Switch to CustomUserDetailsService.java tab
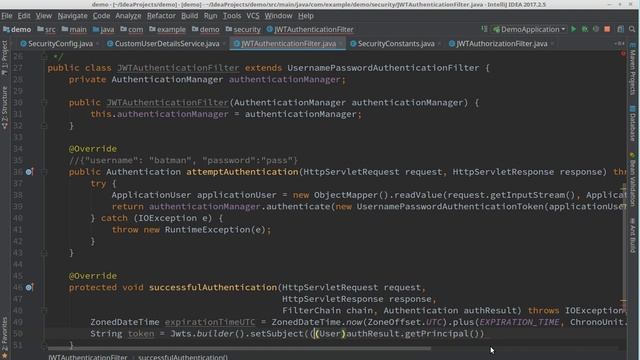The height and width of the screenshot is (360, 640). click(163, 44)
